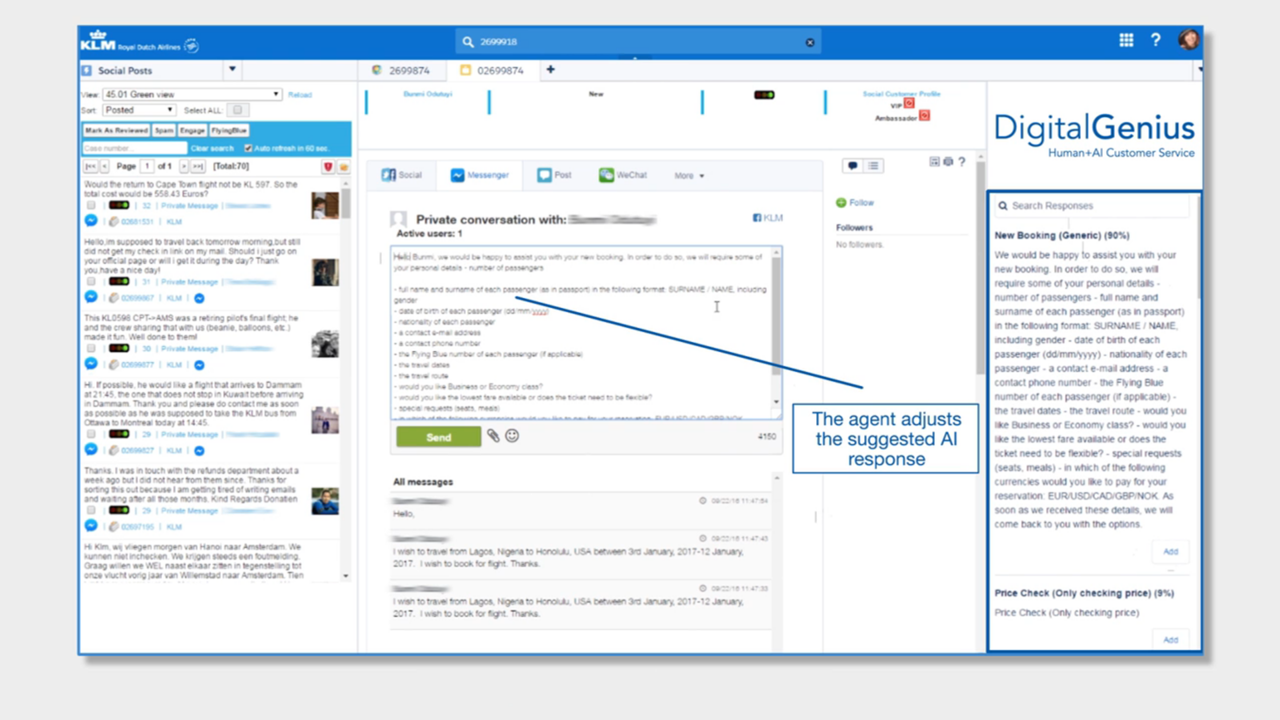Go to previous page of social posts

pyautogui.click(x=104, y=166)
